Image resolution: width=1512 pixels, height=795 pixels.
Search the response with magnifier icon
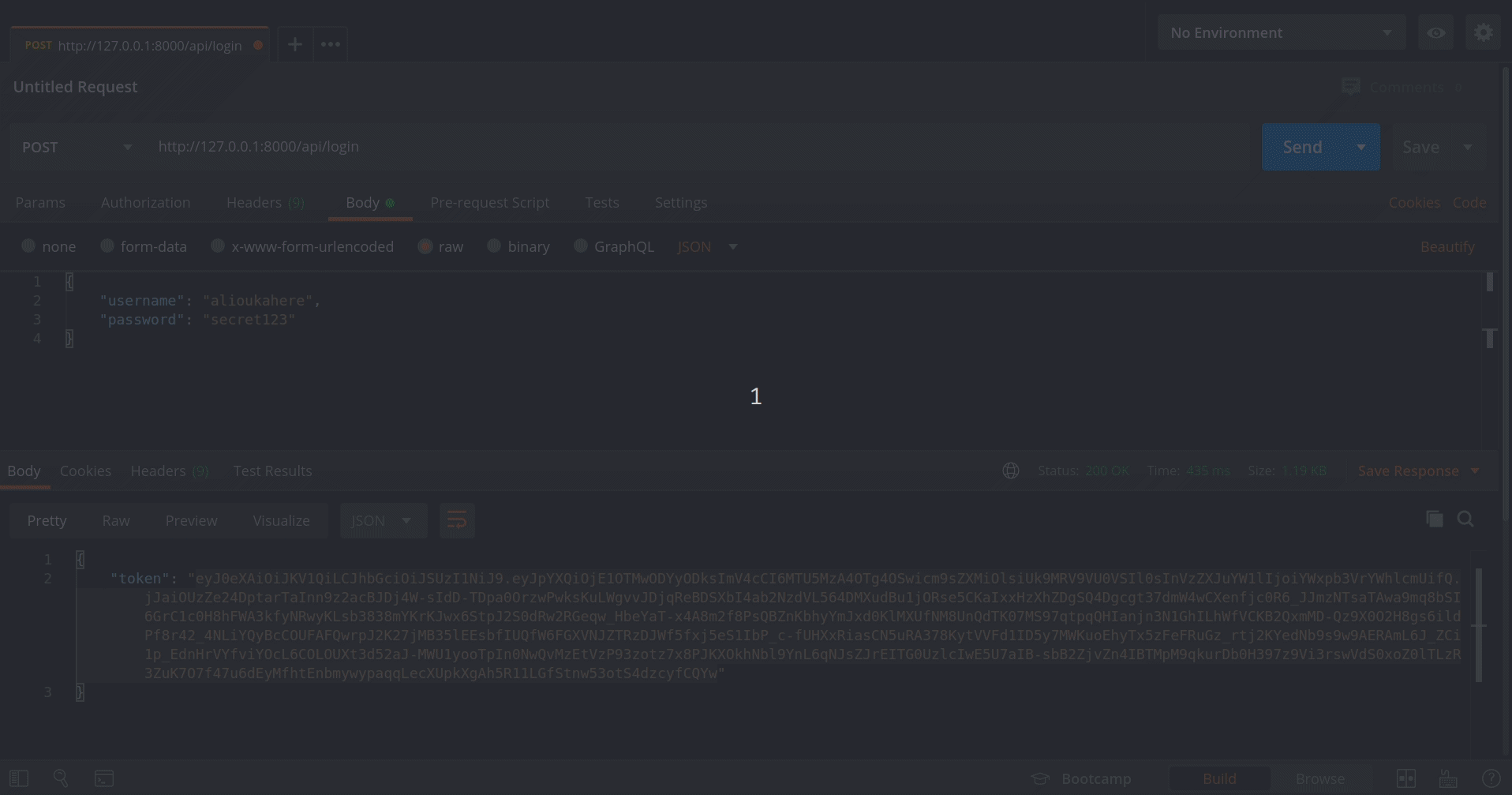coord(1465,519)
